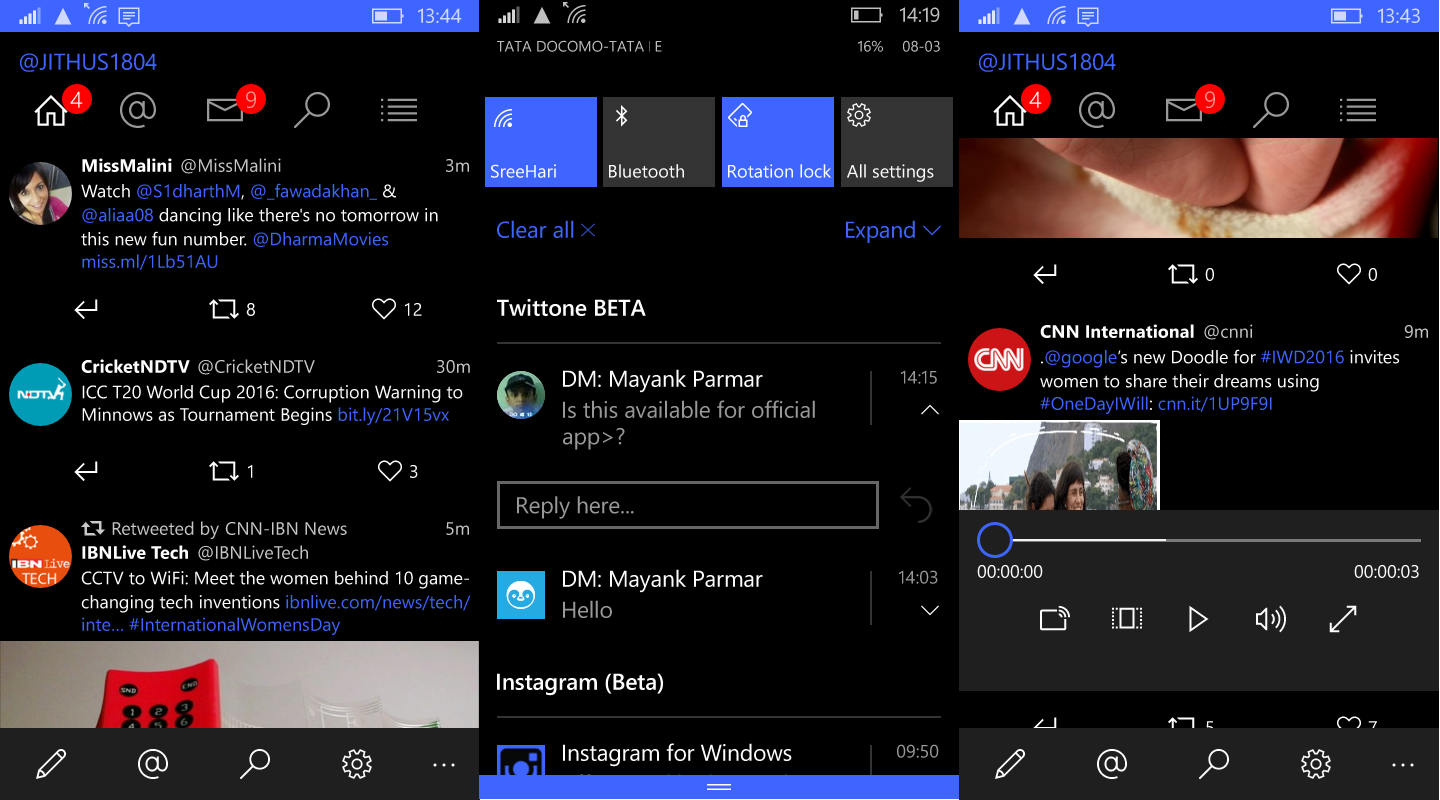
Task: Open settings gear in left bottom bar
Action: point(357,765)
